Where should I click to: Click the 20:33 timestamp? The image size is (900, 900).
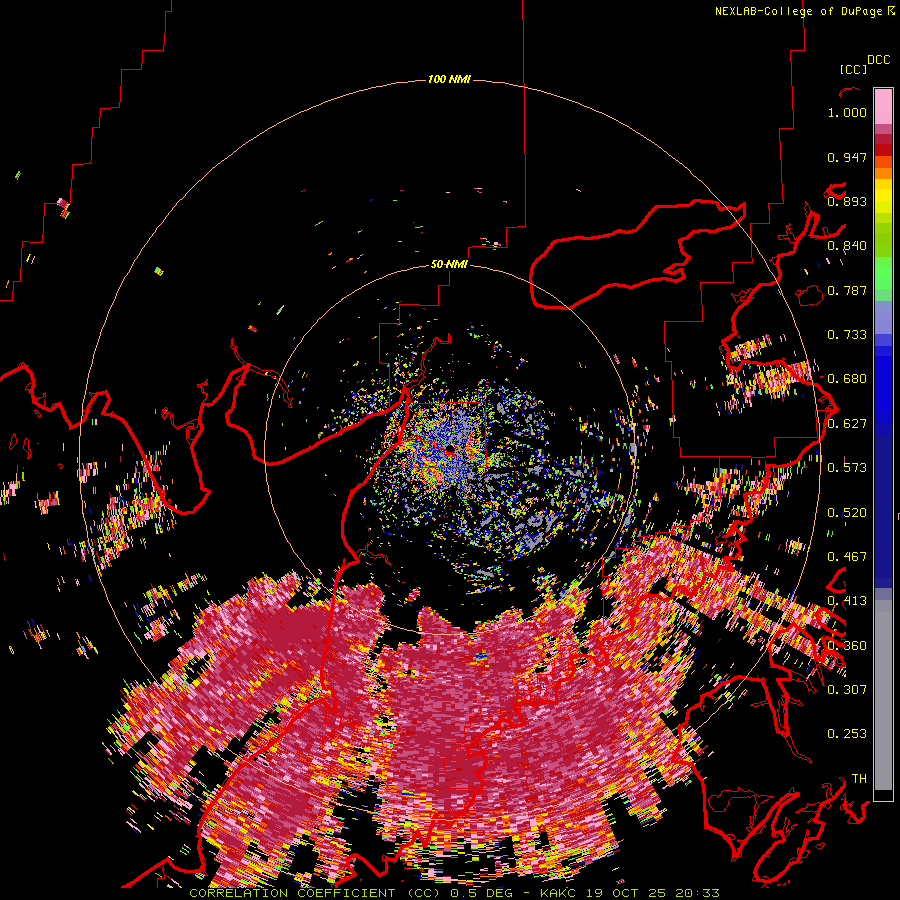(697, 893)
